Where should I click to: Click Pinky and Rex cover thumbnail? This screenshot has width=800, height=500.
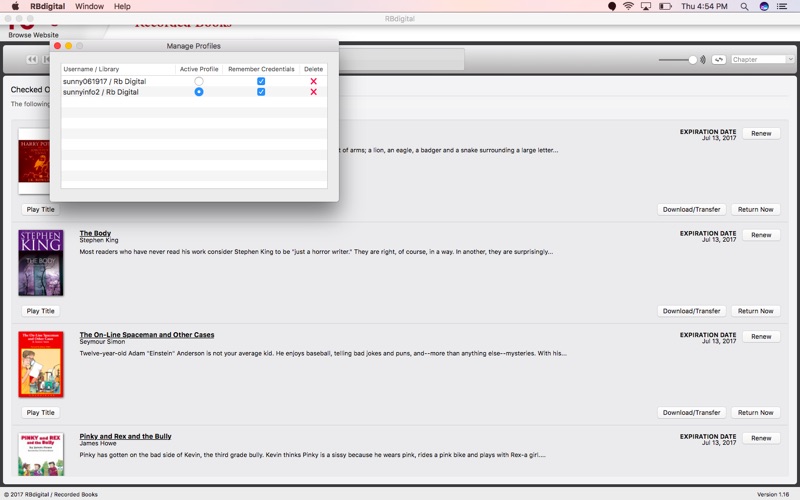(41, 454)
